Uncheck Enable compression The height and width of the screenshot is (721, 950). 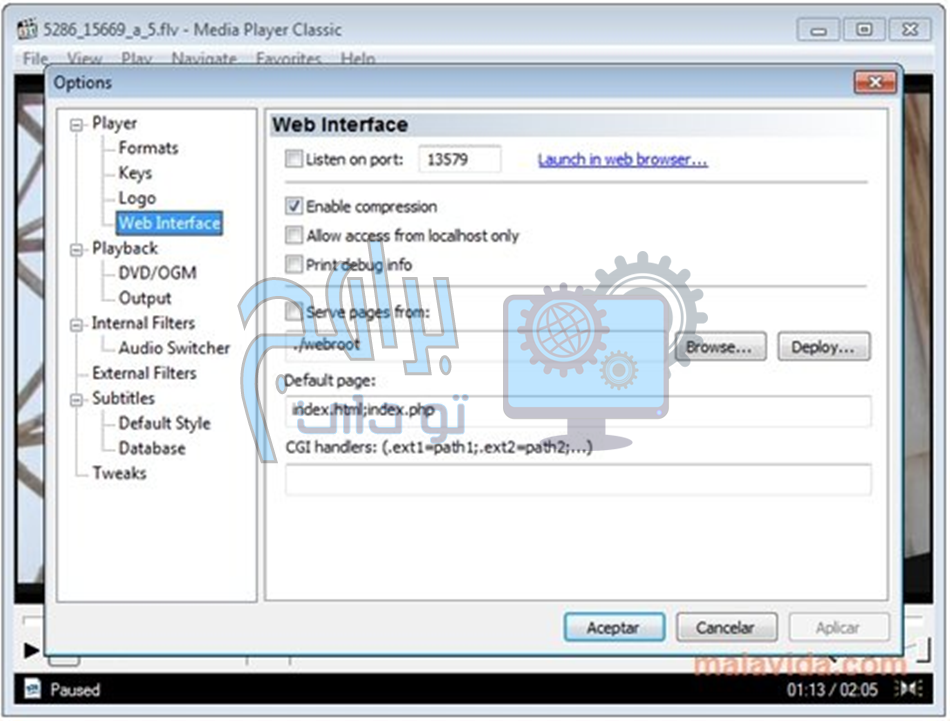pos(294,207)
